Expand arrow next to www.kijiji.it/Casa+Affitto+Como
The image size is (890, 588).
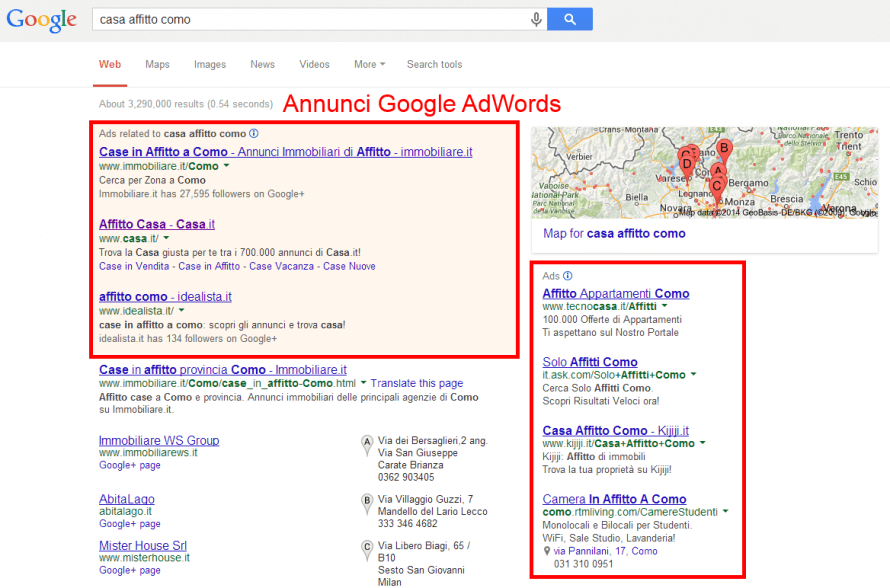tap(703, 443)
